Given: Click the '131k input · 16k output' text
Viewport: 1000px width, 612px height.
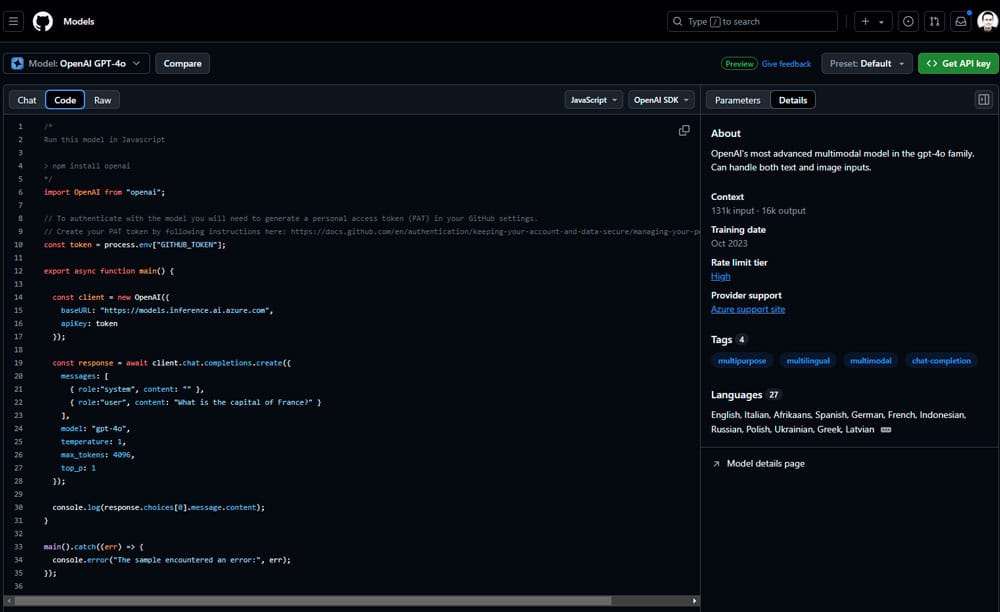Looking at the screenshot, I should 758,211.
